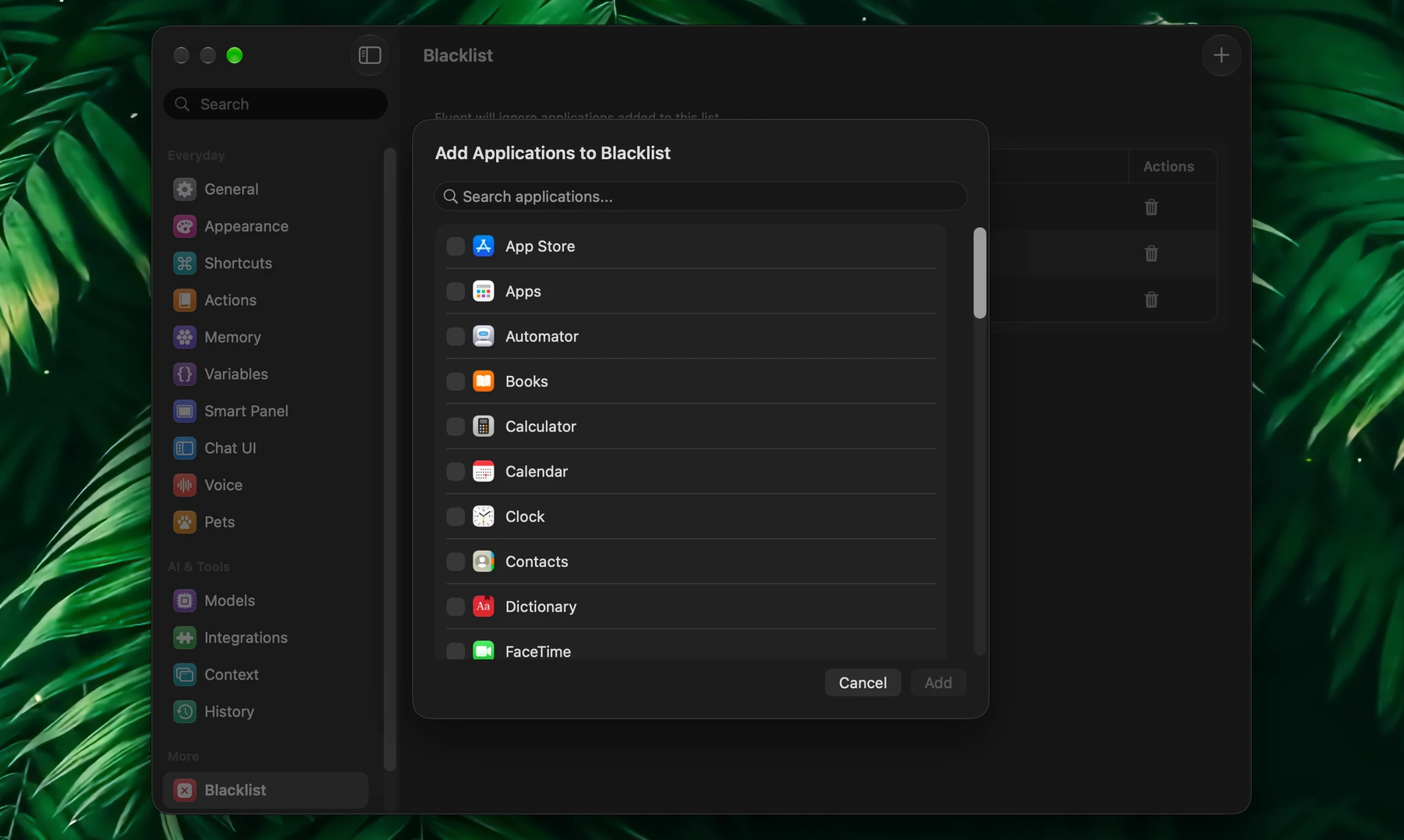The image size is (1404, 840).
Task: Click the Dictionary label text
Action: click(541, 607)
